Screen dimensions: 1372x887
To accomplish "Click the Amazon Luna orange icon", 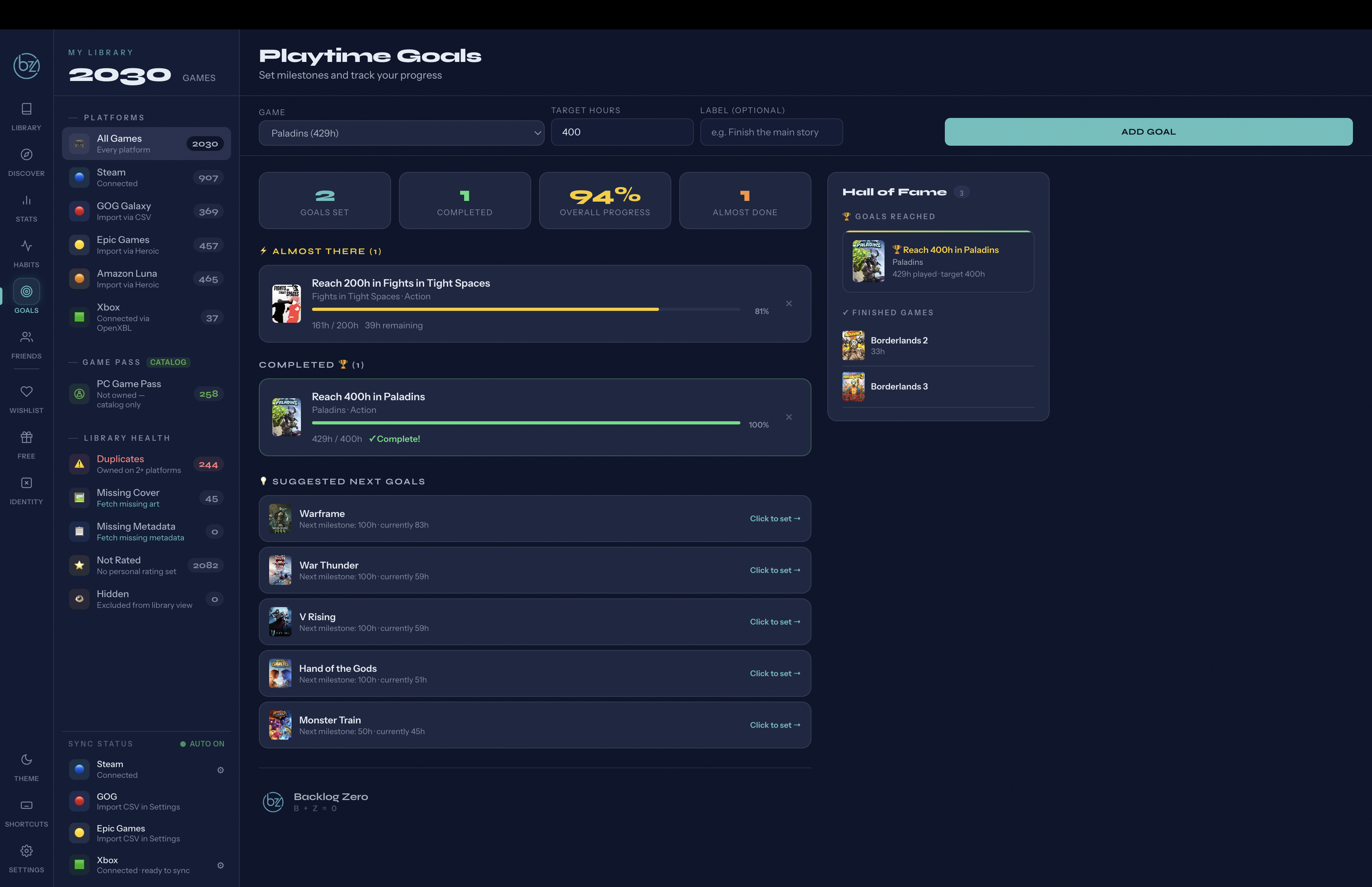I will (x=79, y=279).
